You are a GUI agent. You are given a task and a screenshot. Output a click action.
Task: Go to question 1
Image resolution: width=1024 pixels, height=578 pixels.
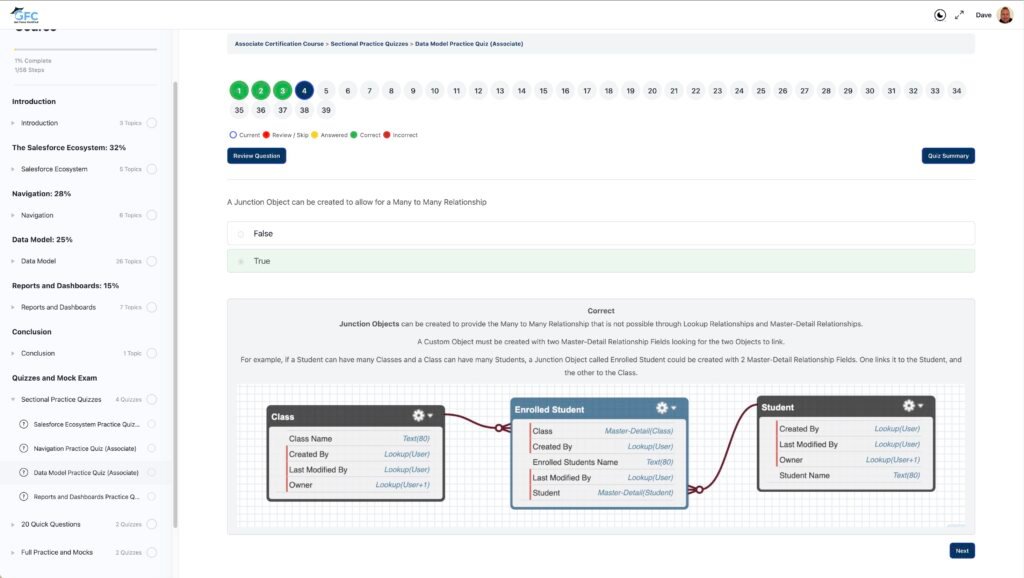(x=239, y=91)
